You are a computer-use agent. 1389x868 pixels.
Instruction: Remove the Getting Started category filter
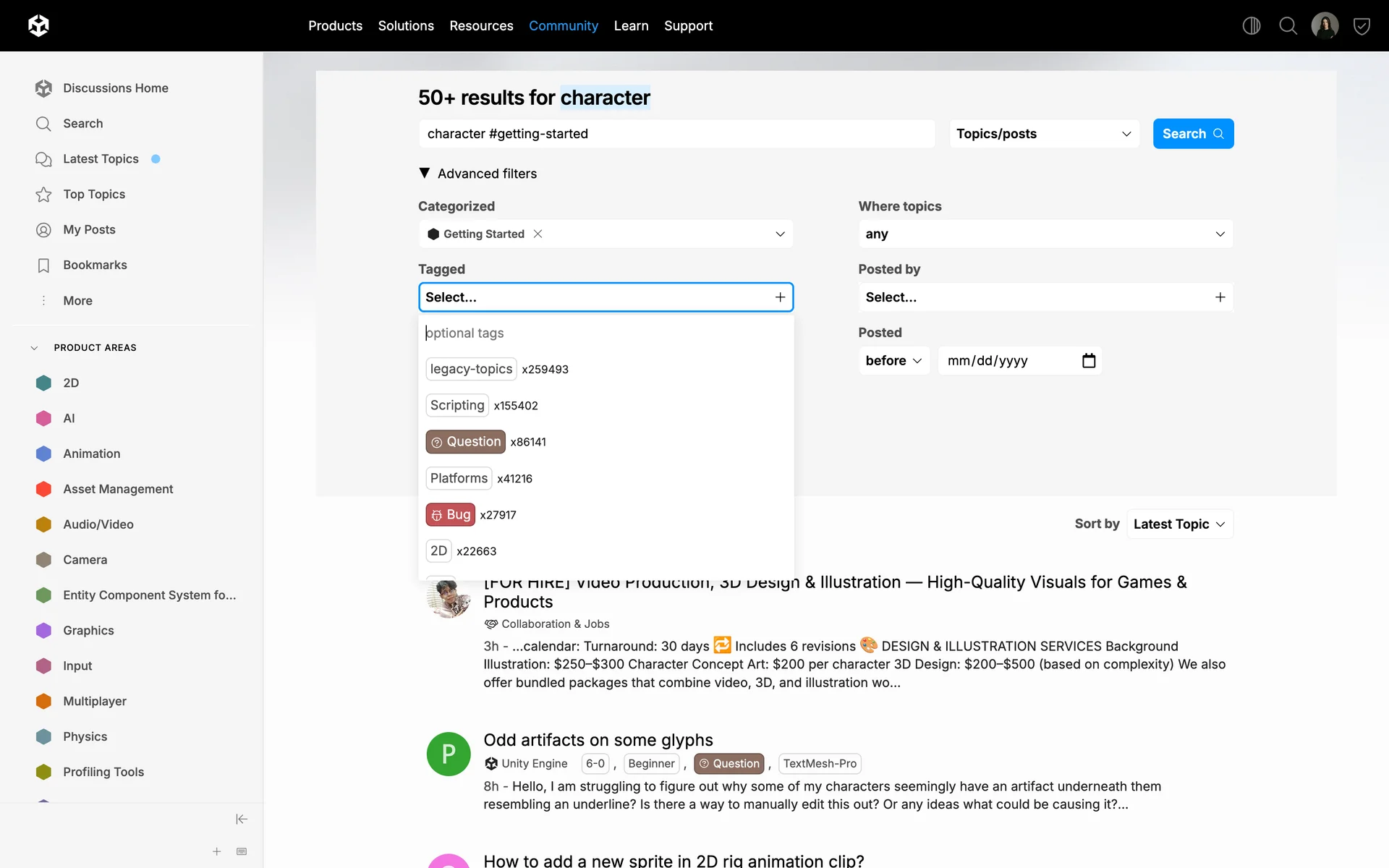point(538,234)
